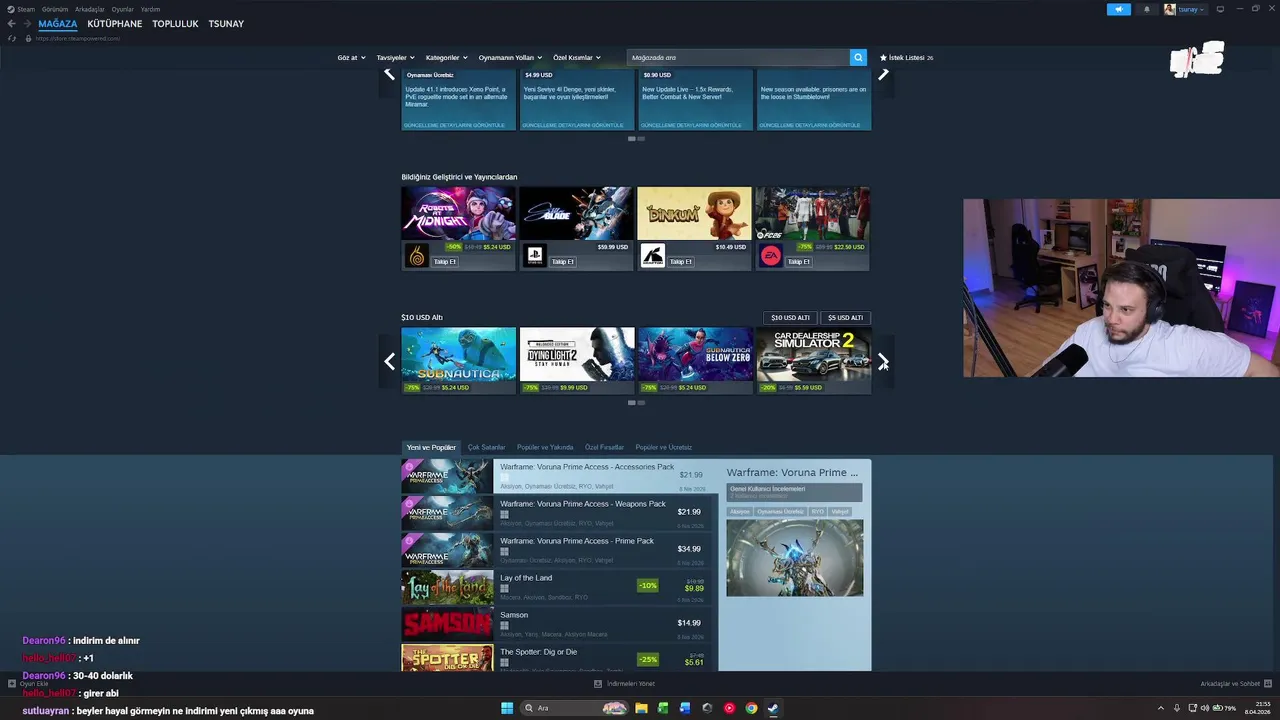Open the blue announcements megaphone button
Viewport: 1280px width, 720px height.
1118,9
